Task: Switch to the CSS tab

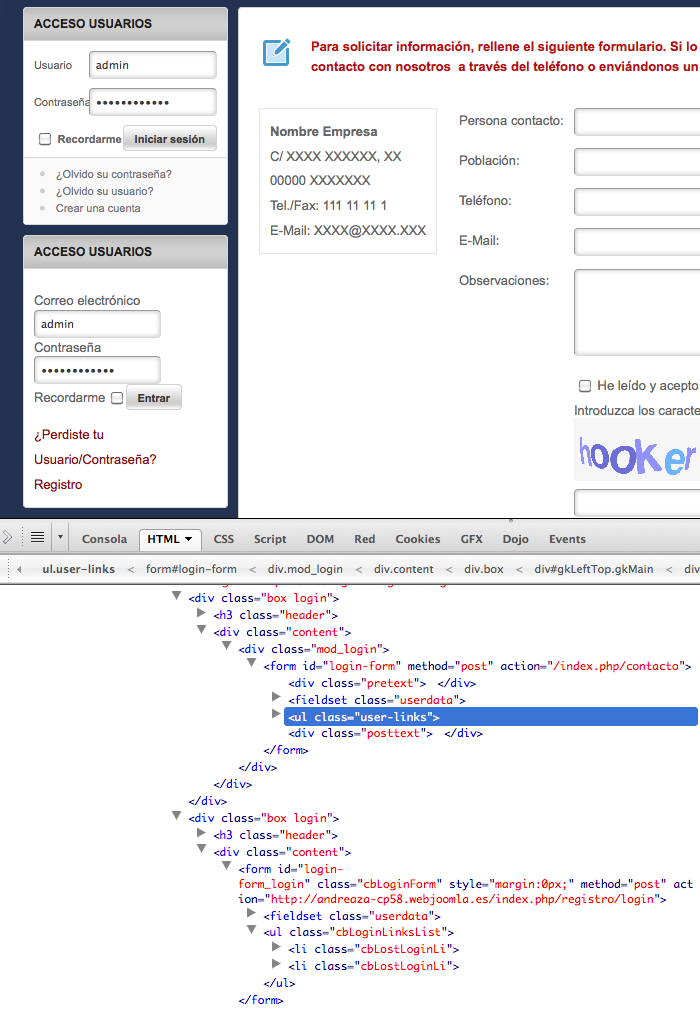Action: [224, 539]
